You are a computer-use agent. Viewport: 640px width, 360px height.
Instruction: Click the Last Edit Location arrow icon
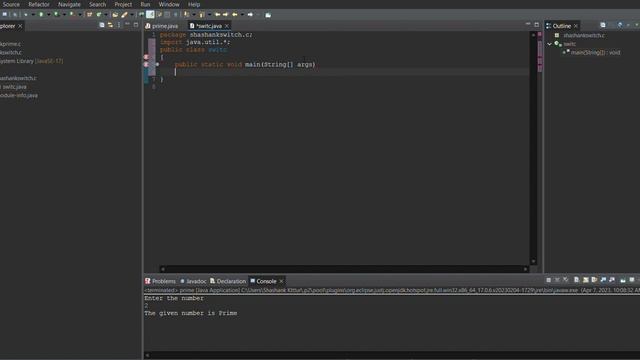(x=218, y=14)
